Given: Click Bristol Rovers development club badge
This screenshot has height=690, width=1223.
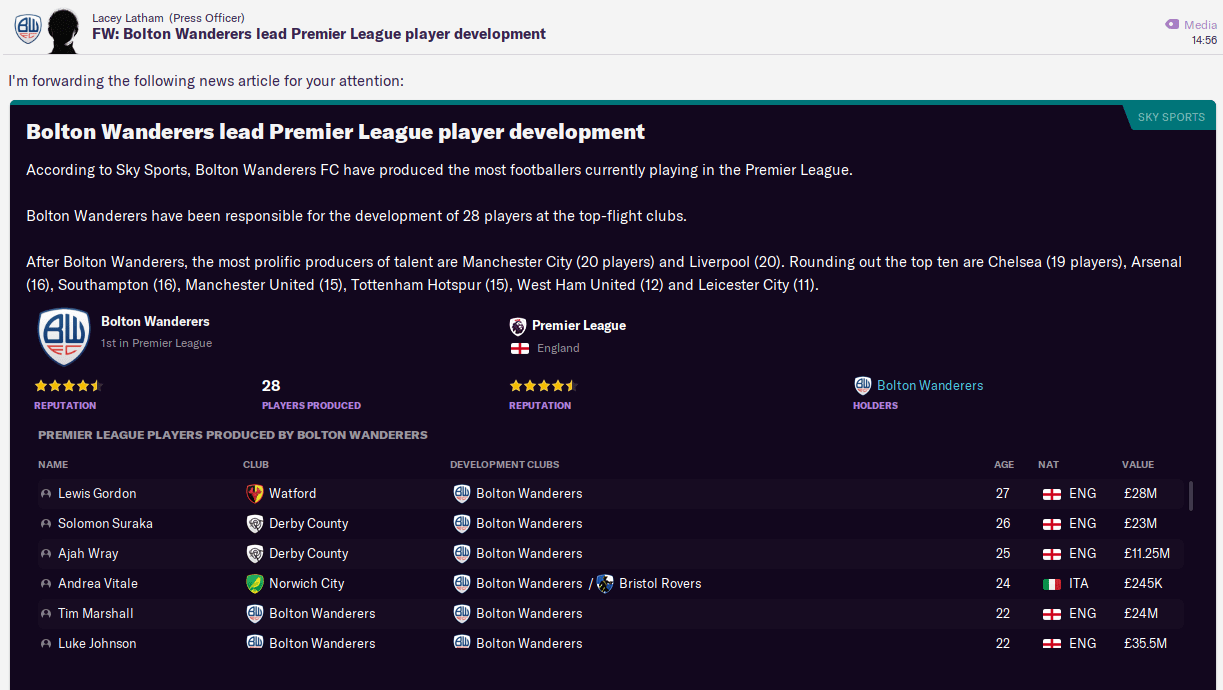Looking at the screenshot, I should 605,583.
